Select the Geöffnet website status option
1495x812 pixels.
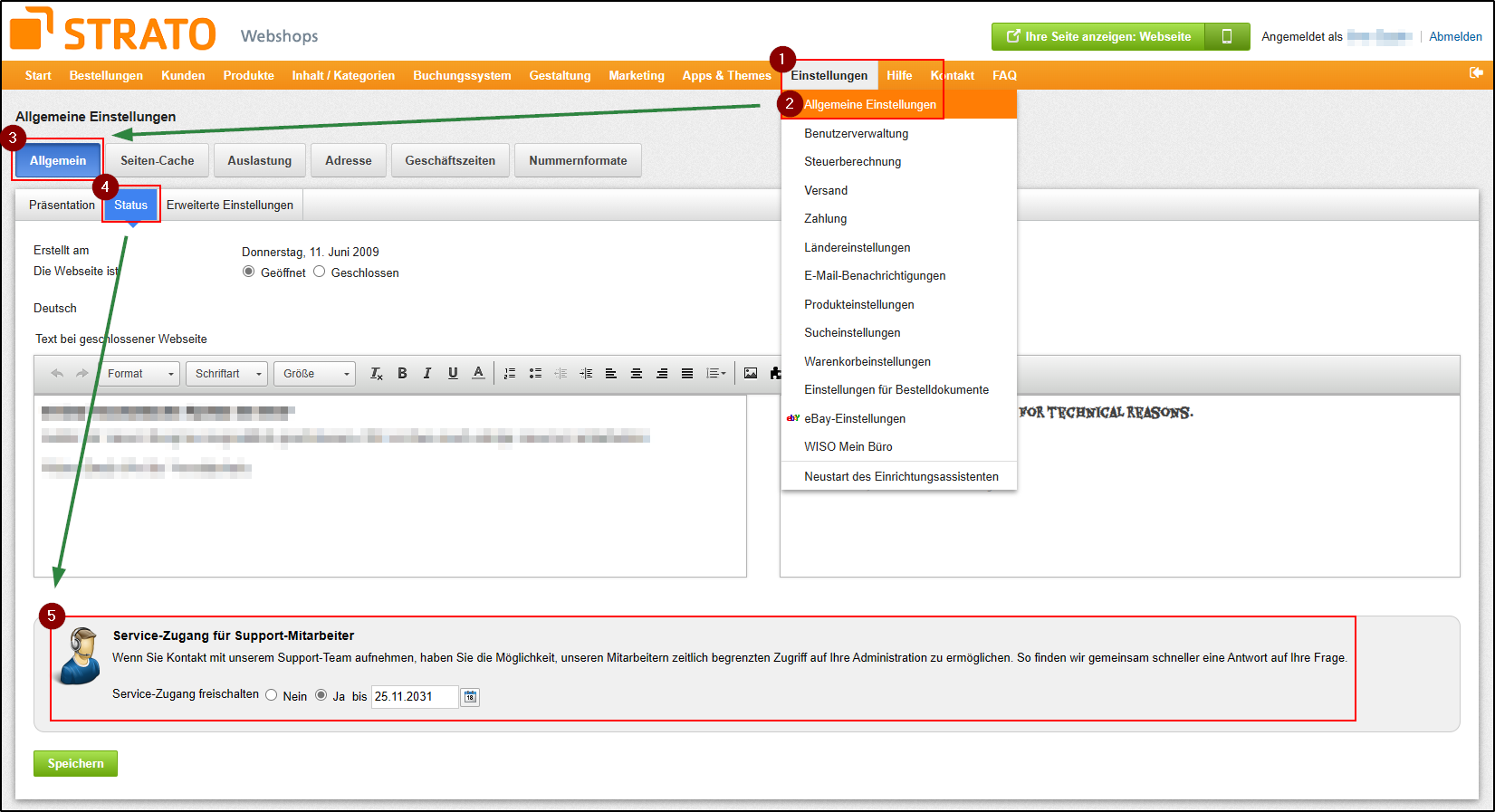coord(249,272)
